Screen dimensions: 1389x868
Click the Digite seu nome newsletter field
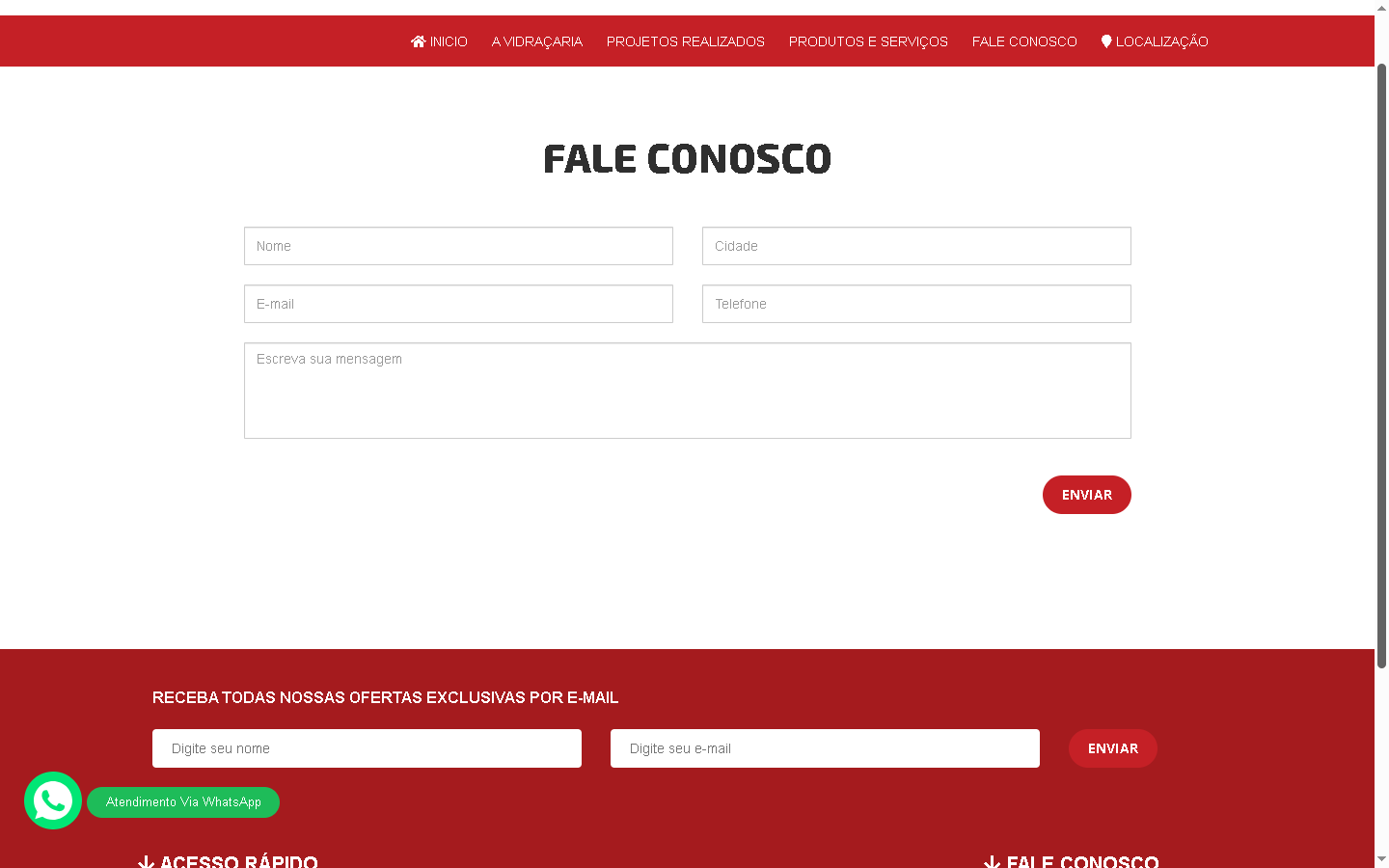point(367,748)
